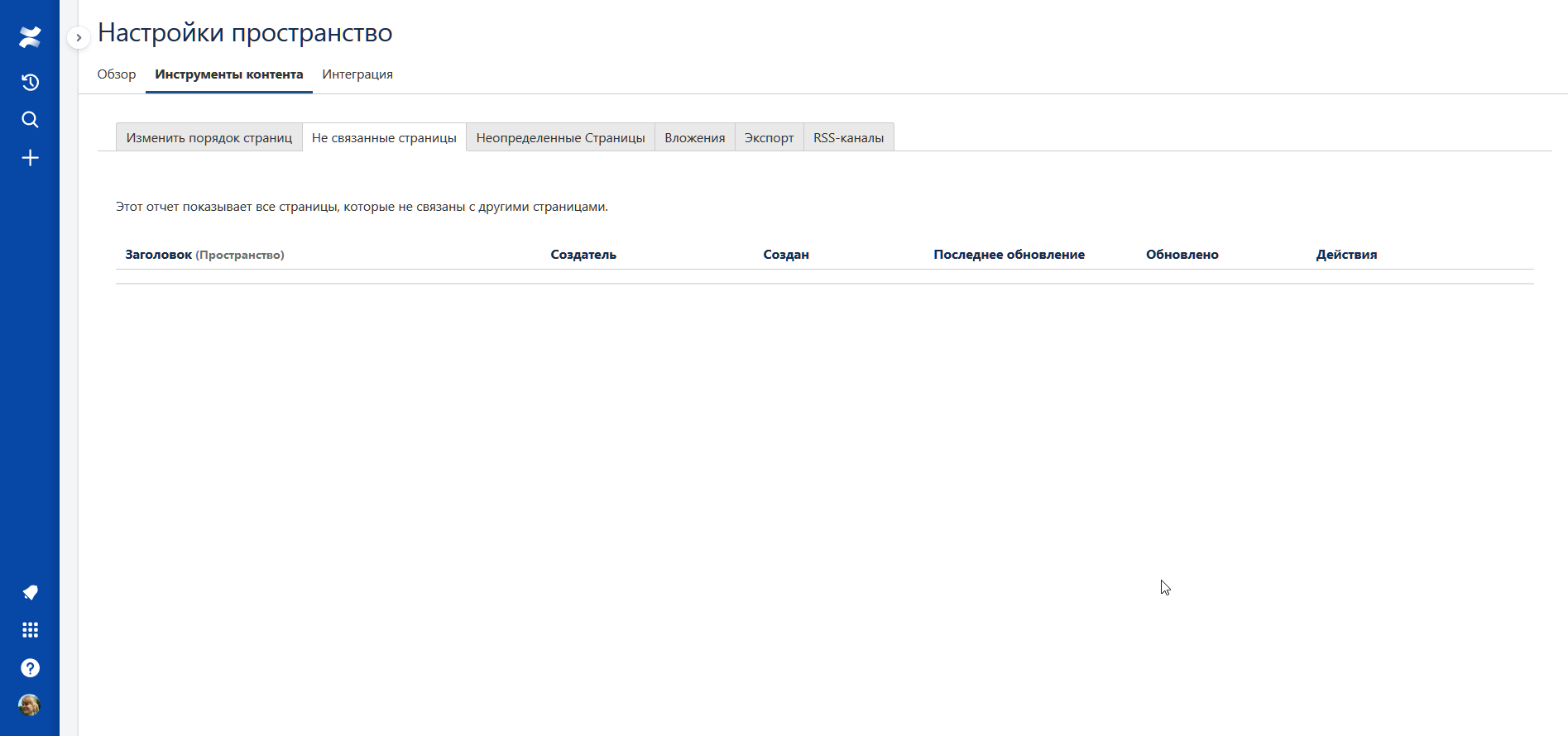Click the Создан column header
Screen dimensions: 1568x736
click(x=786, y=255)
